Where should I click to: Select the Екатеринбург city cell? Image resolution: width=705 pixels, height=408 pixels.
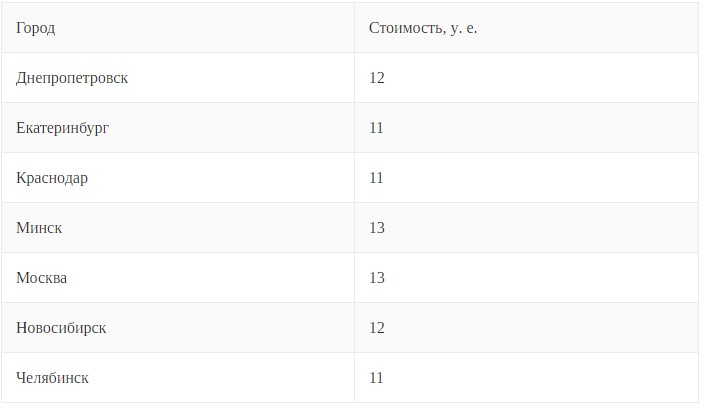pos(62,128)
